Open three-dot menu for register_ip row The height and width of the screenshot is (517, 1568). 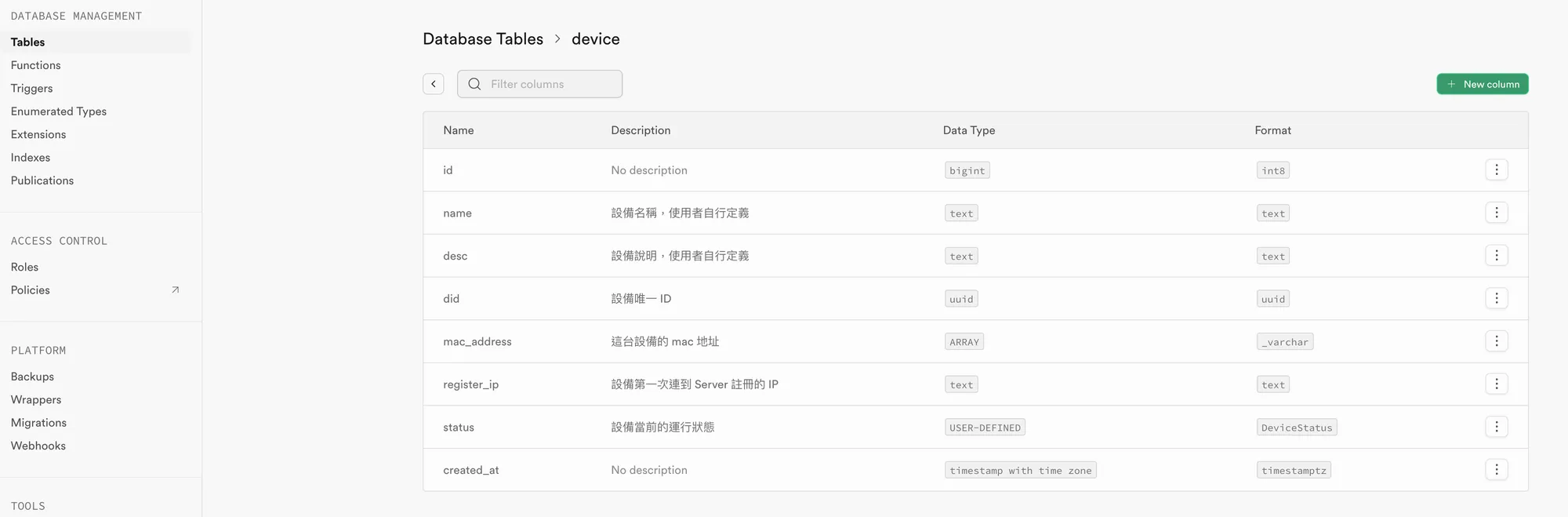(1496, 384)
